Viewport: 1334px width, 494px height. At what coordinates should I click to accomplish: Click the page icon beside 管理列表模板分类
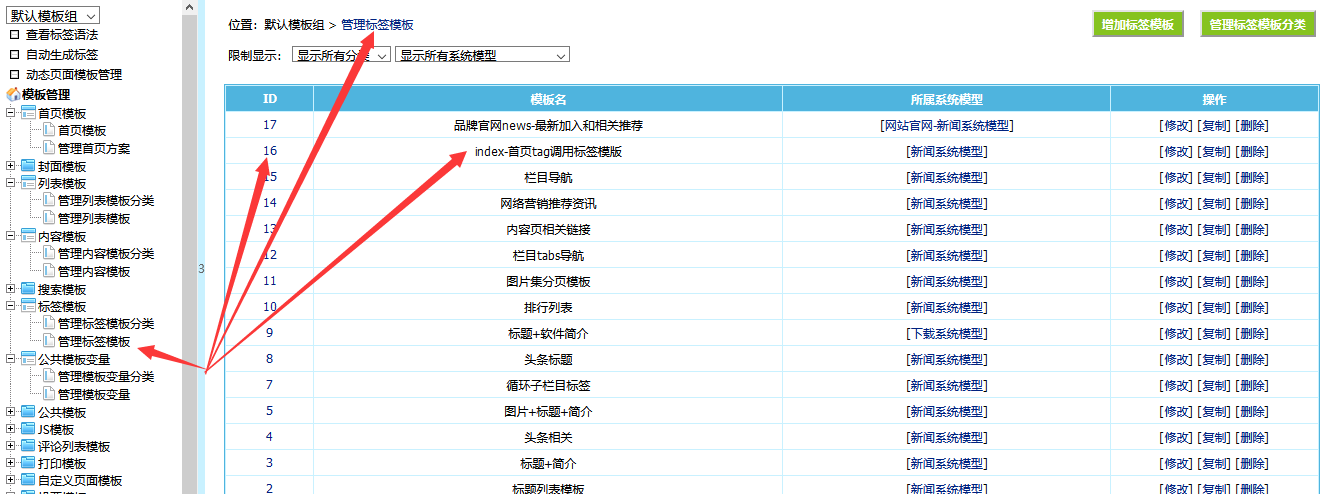point(48,200)
